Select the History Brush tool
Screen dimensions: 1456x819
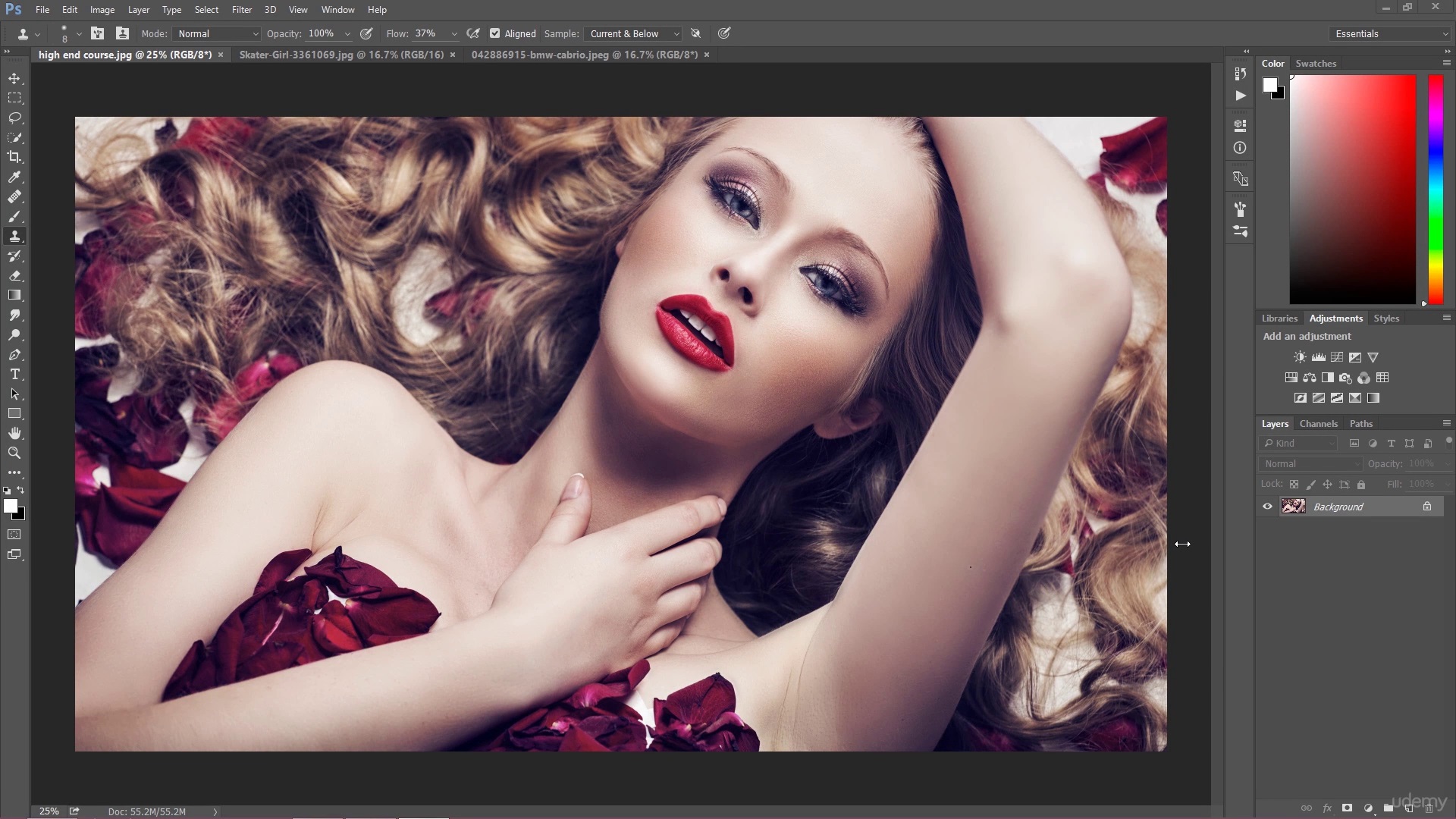[14, 256]
